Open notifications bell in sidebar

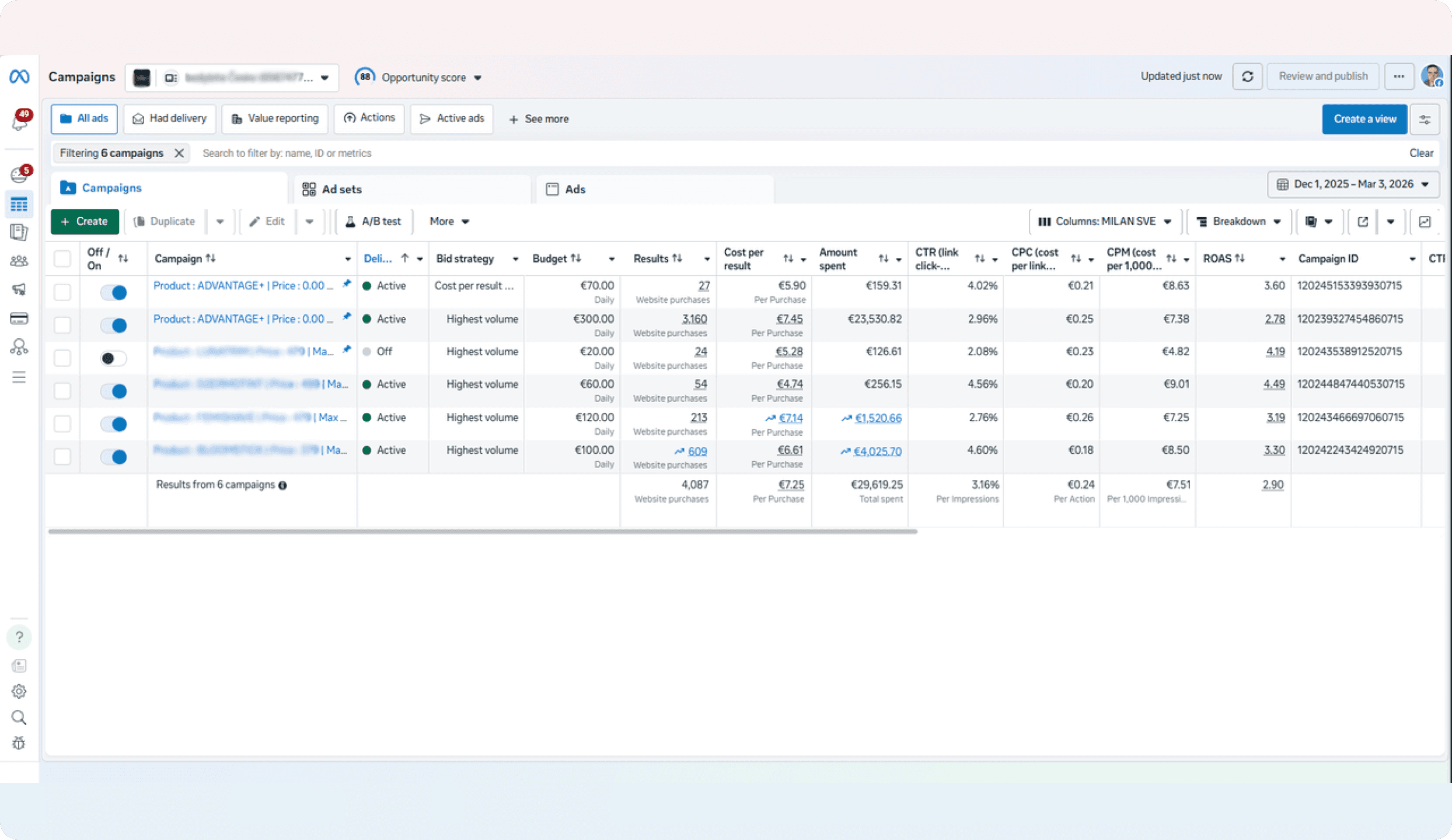click(x=20, y=121)
